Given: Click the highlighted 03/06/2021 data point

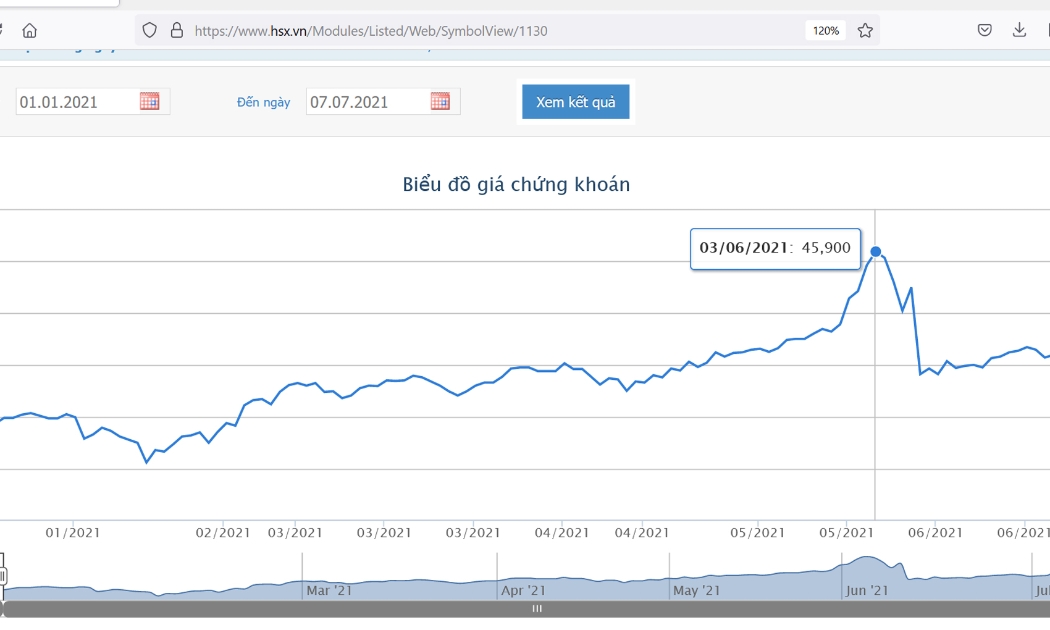Looking at the screenshot, I should point(875,252).
